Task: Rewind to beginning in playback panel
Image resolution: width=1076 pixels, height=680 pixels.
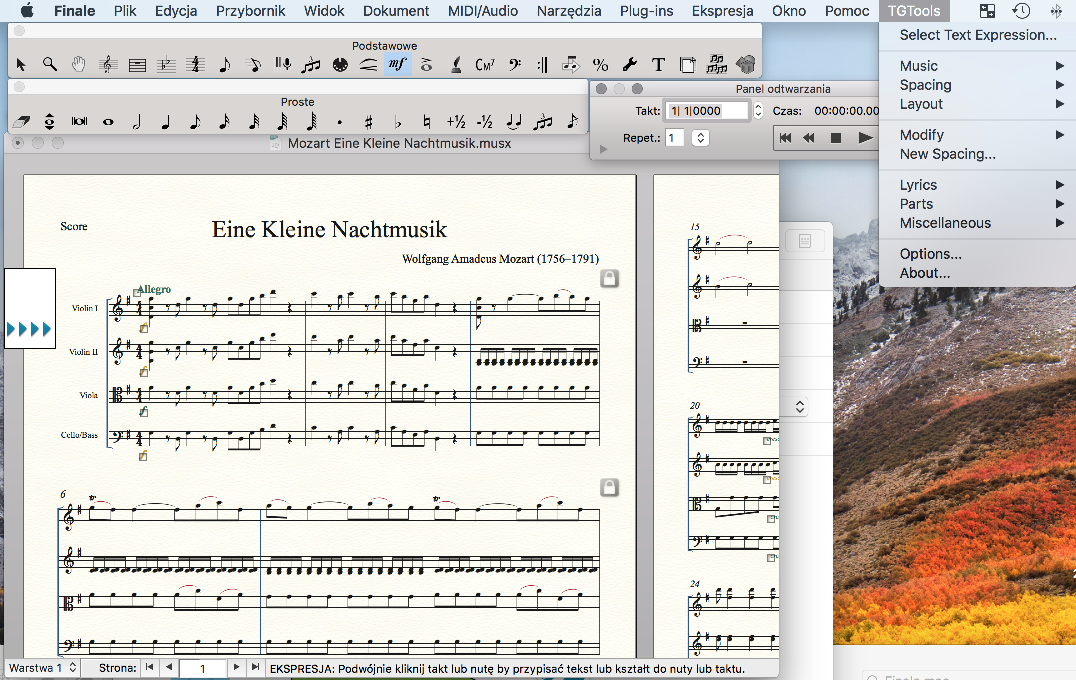Action: pyautogui.click(x=786, y=138)
